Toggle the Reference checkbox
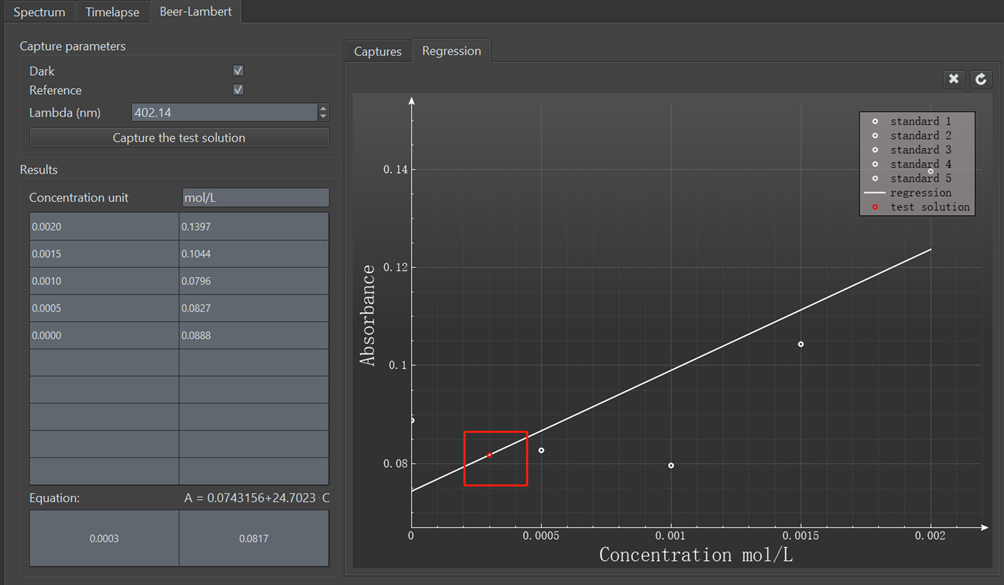 coord(238,90)
